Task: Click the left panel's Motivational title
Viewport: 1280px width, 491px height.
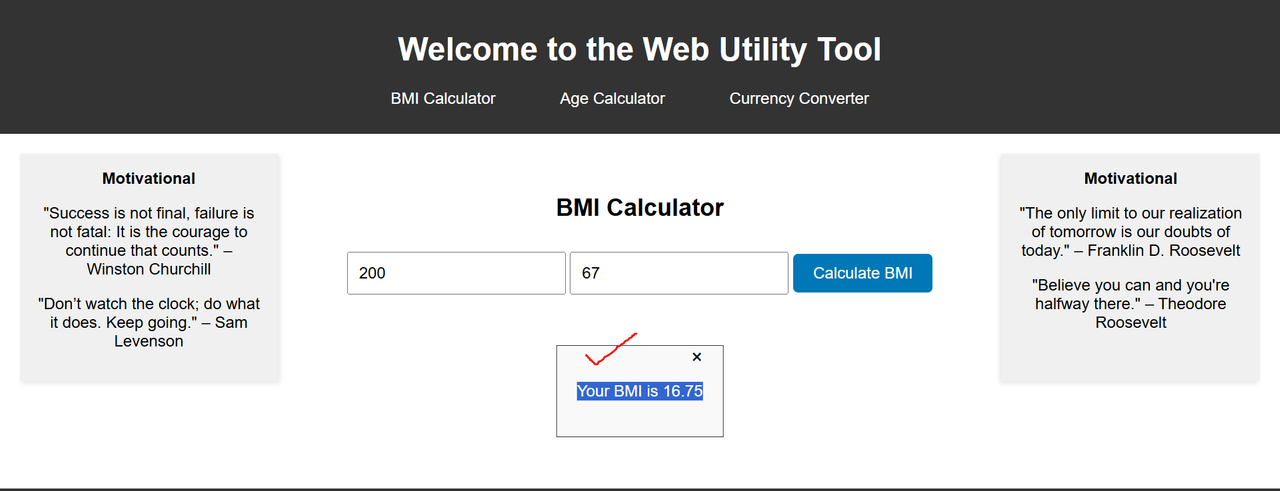Action: pyautogui.click(x=149, y=178)
